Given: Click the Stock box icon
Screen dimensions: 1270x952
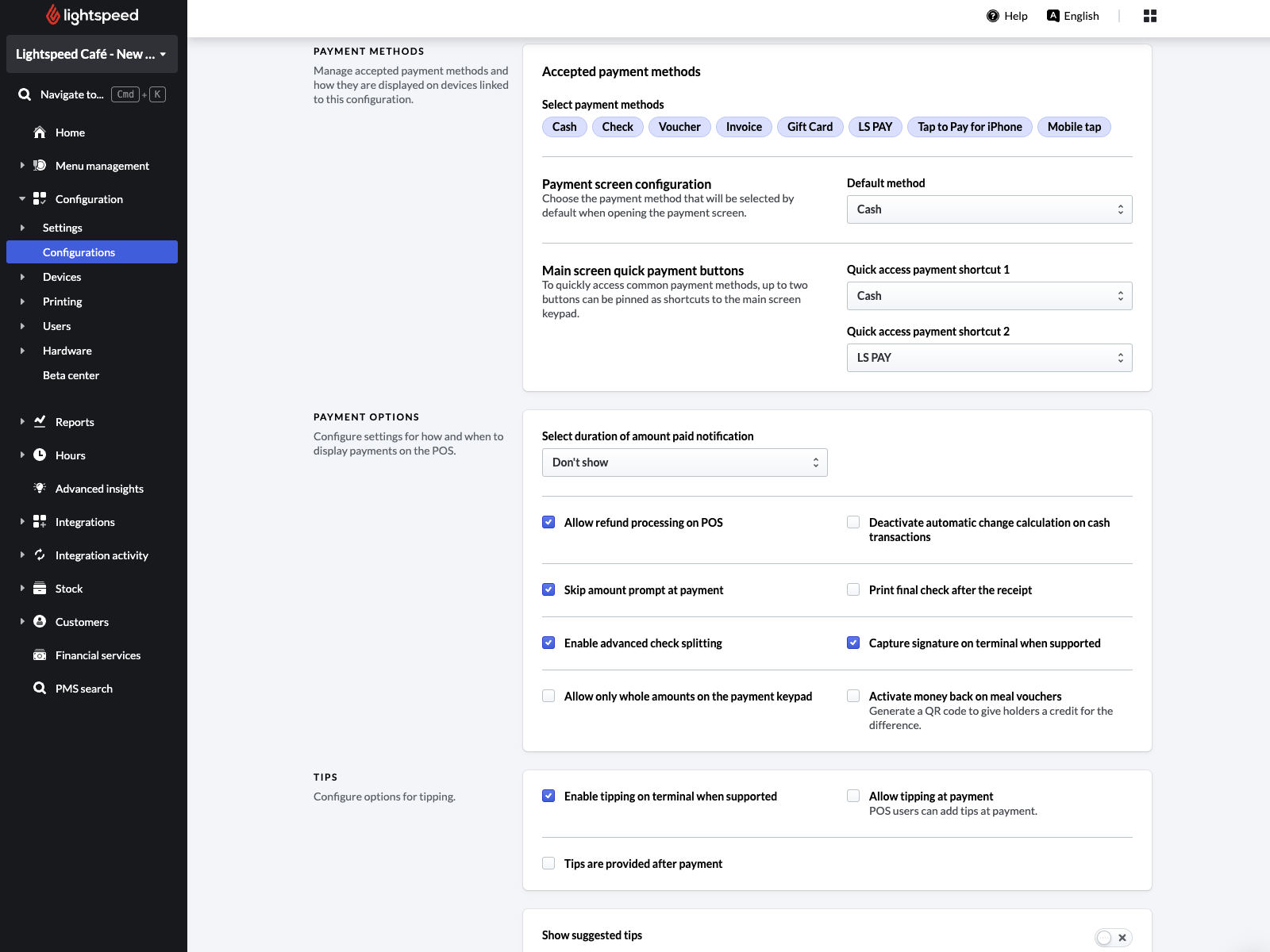Looking at the screenshot, I should pyautogui.click(x=40, y=589).
